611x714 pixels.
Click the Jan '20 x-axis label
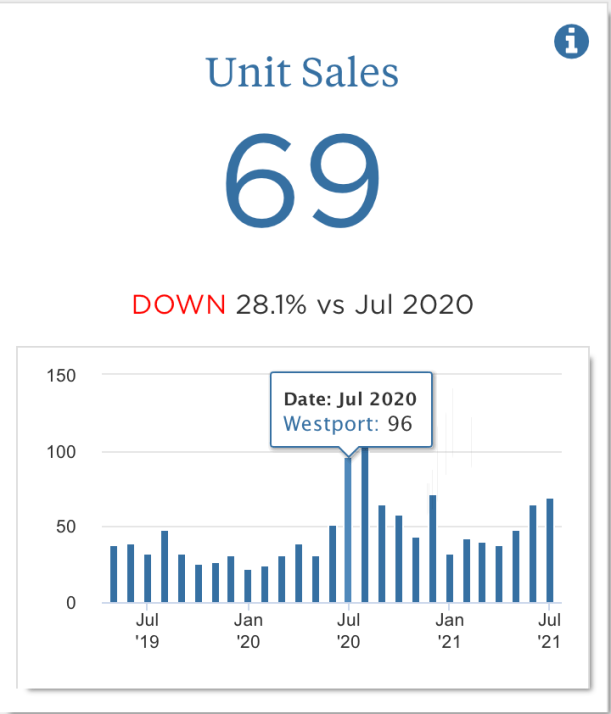coord(248,629)
